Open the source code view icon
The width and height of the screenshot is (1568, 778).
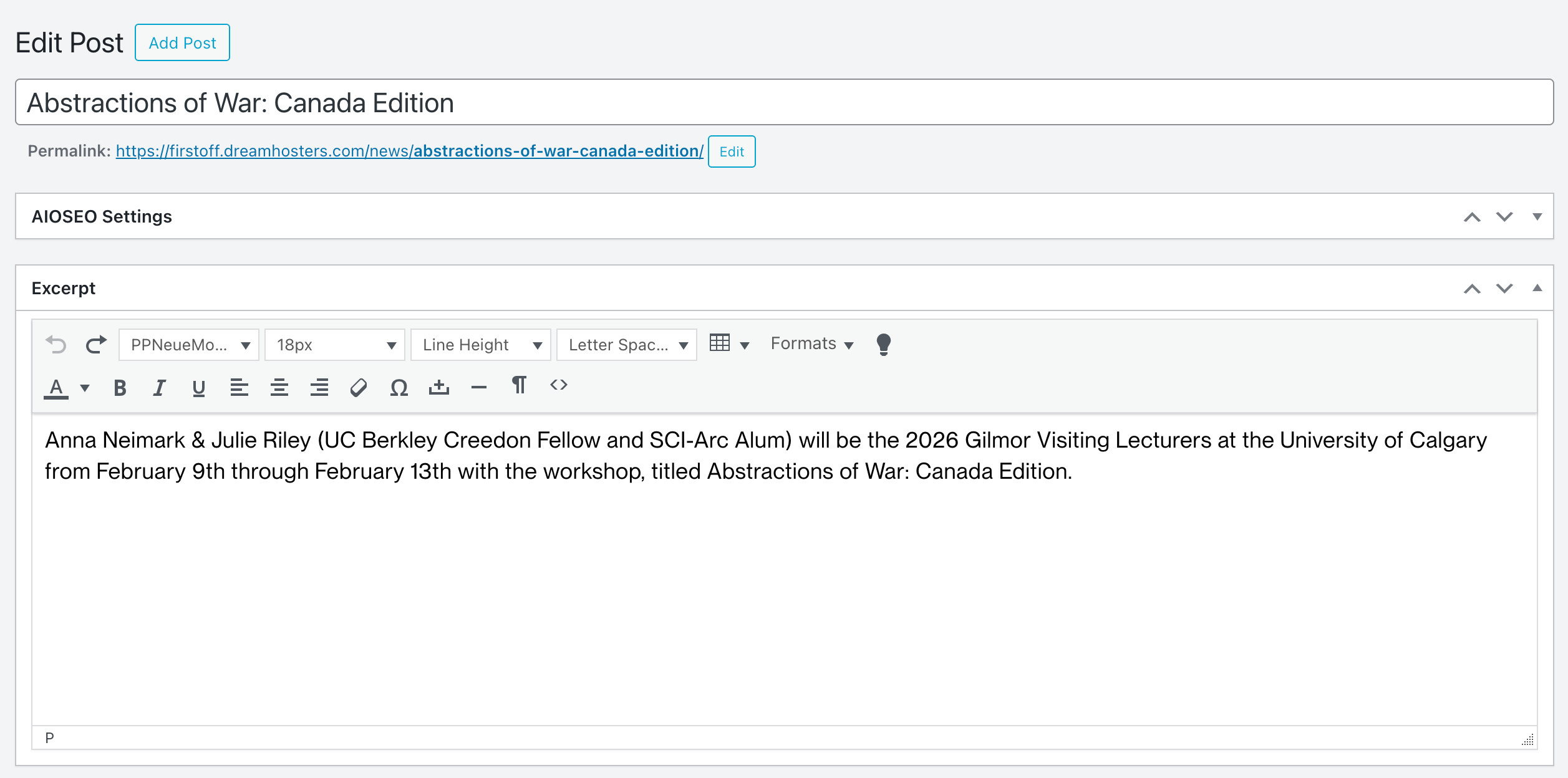(558, 385)
